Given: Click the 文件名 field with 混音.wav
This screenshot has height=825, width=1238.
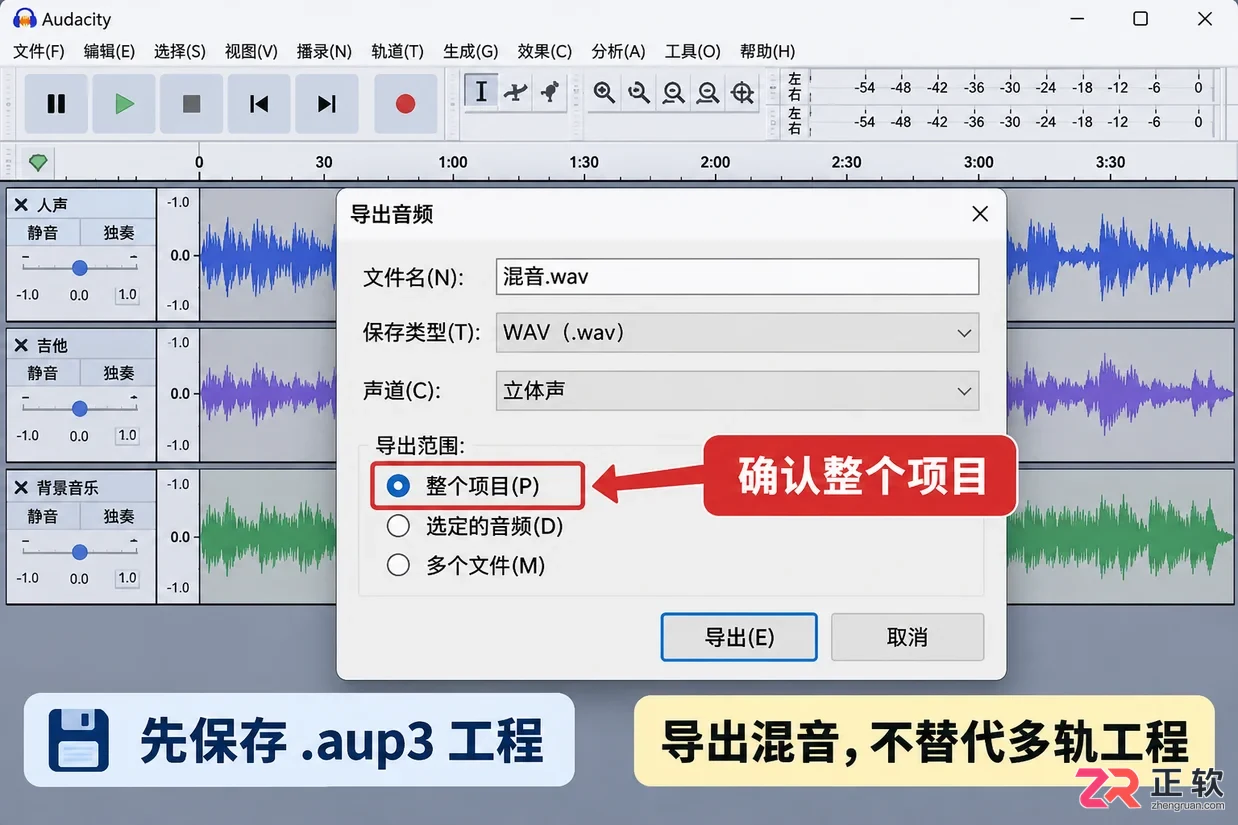Looking at the screenshot, I should coord(737,276).
